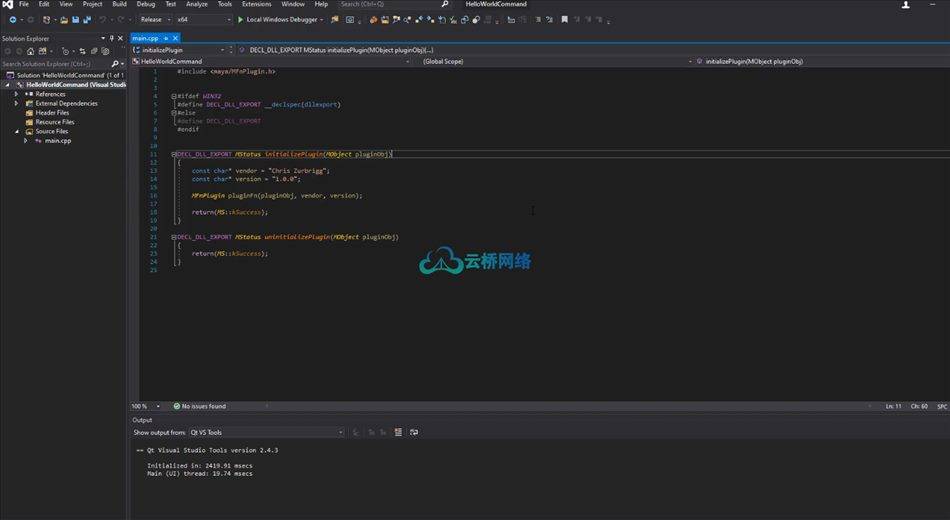
Task: Open the Project menu
Action: point(92,4)
